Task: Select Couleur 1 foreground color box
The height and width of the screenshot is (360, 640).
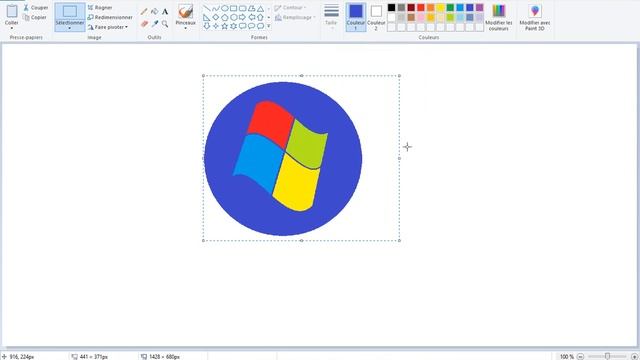Action: tap(356, 17)
